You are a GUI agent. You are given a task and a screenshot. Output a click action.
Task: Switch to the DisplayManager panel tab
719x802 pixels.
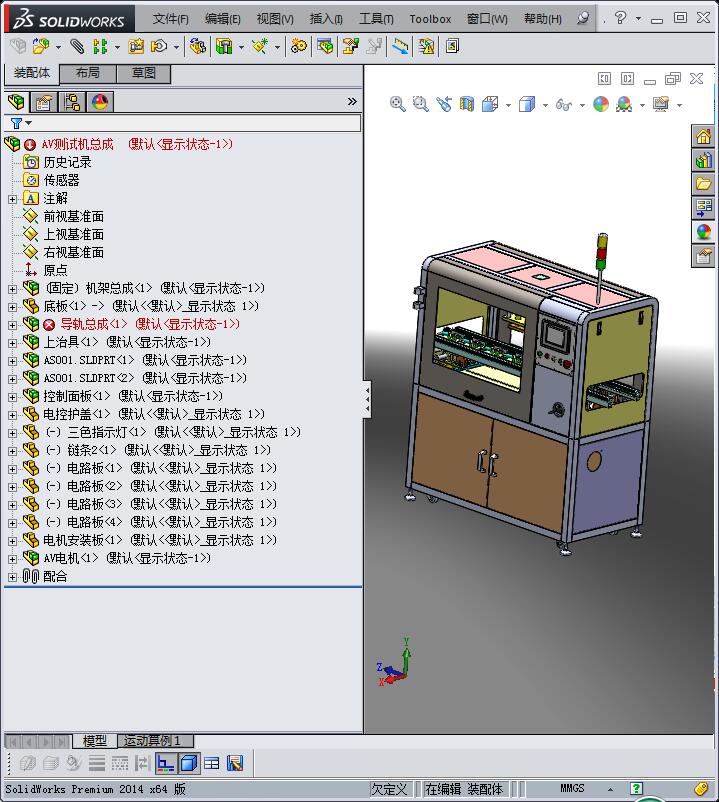click(100, 102)
